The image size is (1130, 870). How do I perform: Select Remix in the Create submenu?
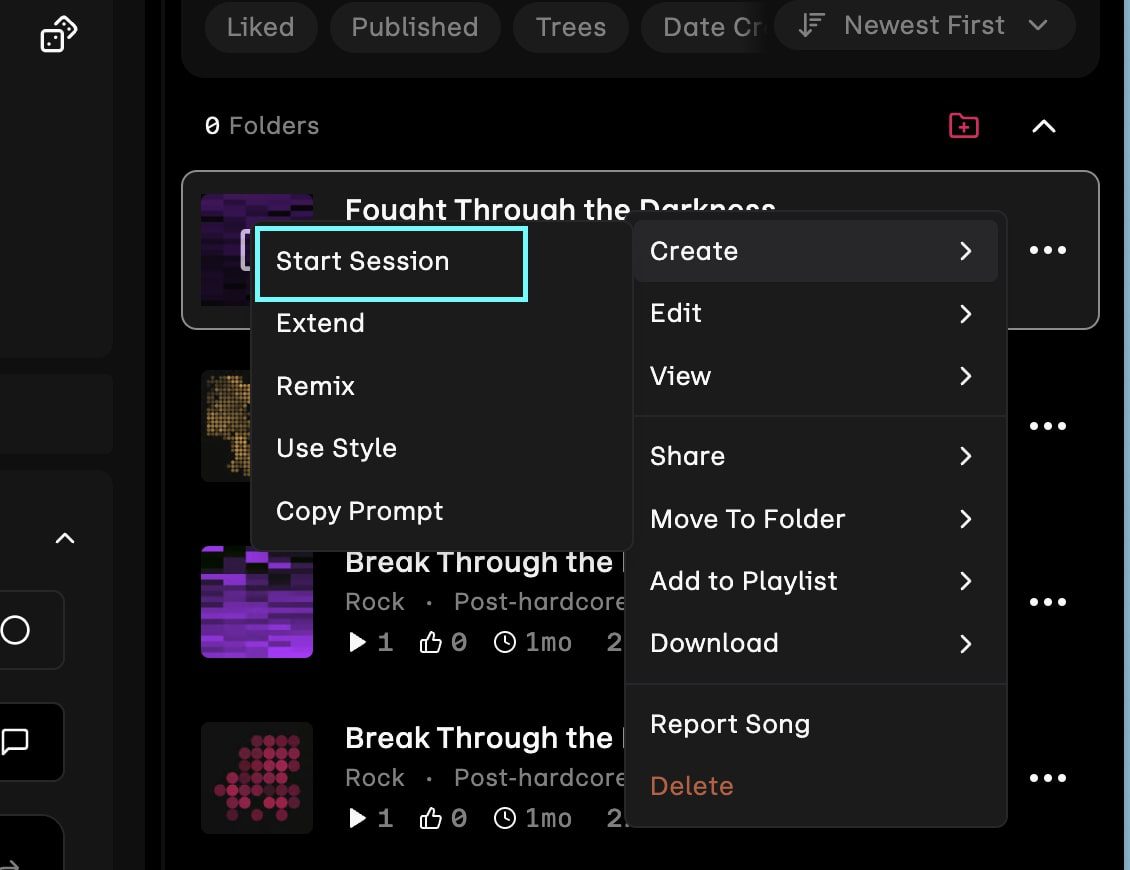(315, 386)
